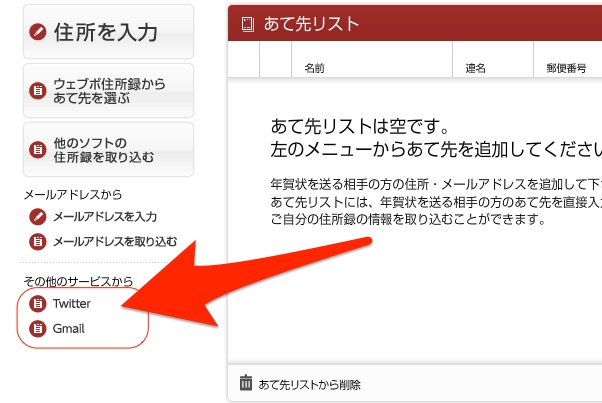The width and height of the screenshot is (602, 403).
Task: Open the メールアドレスを入力 link
Action: pyautogui.click(x=105, y=217)
